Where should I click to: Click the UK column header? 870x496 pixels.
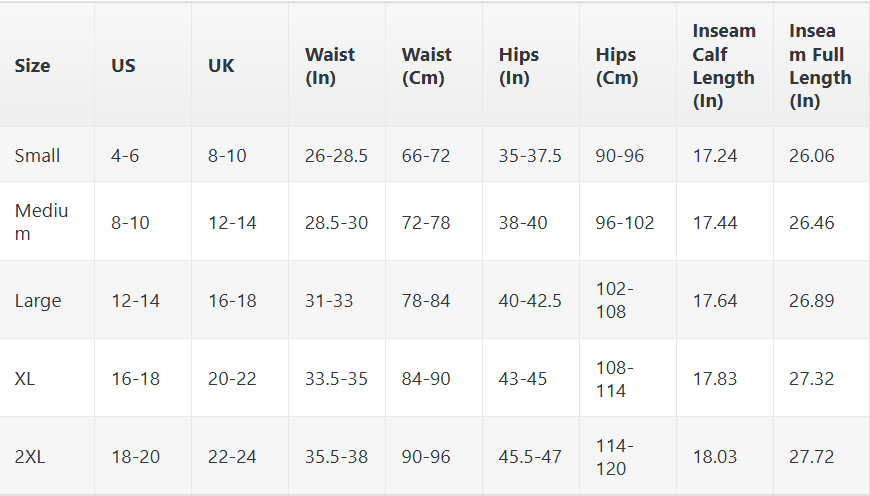pos(221,66)
